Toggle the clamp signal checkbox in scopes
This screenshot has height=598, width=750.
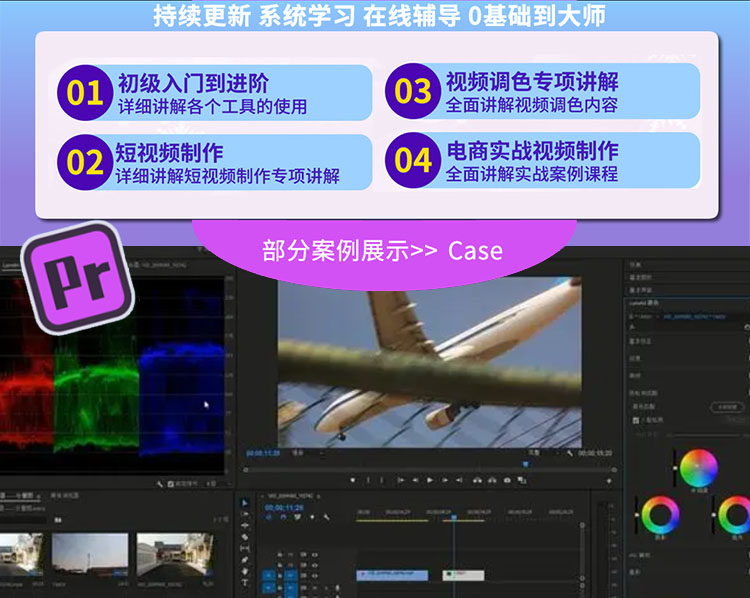pyautogui.click(x=171, y=484)
